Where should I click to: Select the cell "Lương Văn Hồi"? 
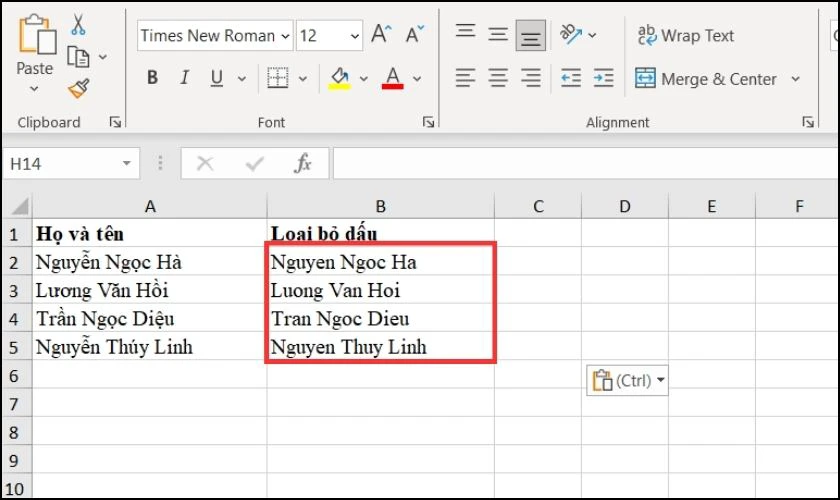[150, 290]
